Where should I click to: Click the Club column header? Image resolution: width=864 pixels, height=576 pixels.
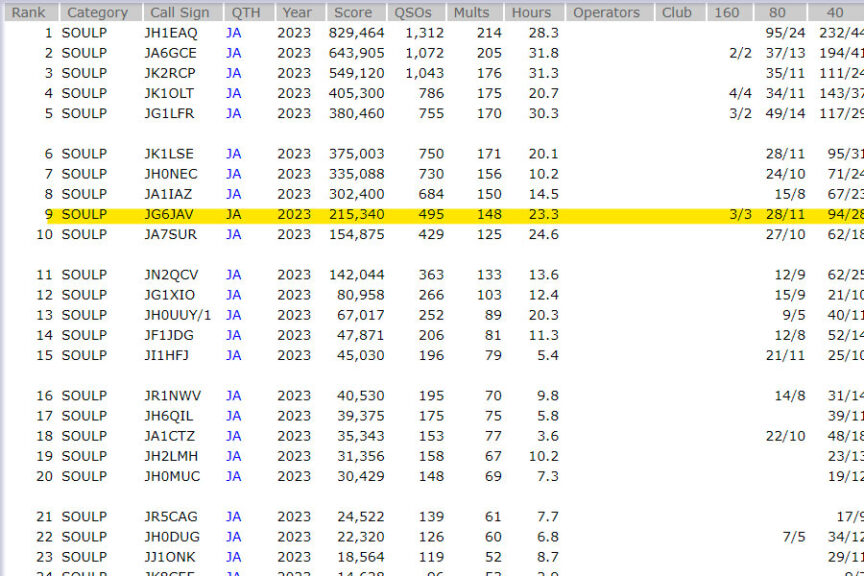click(x=676, y=13)
